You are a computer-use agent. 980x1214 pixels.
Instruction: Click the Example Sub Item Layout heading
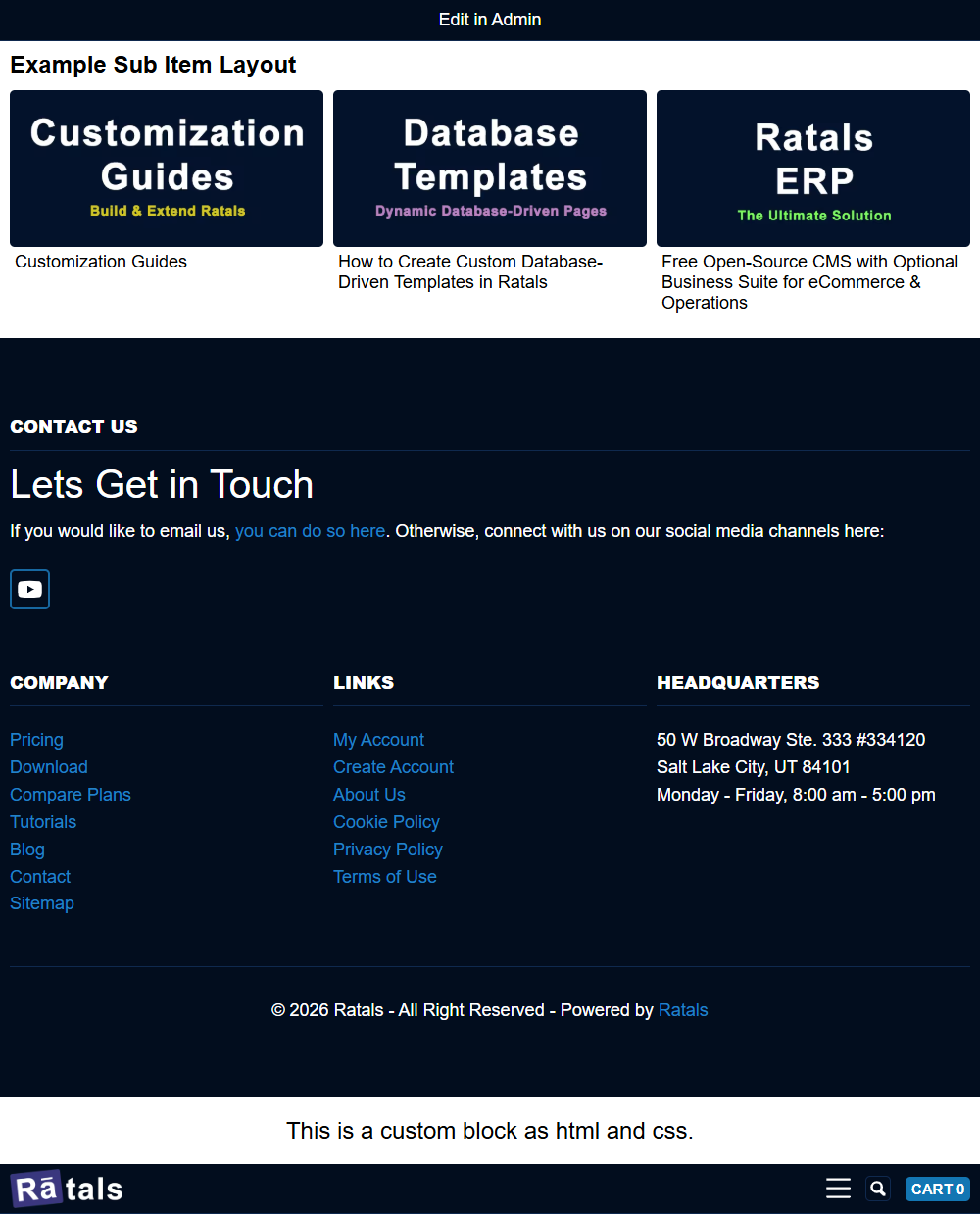[153, 65]
